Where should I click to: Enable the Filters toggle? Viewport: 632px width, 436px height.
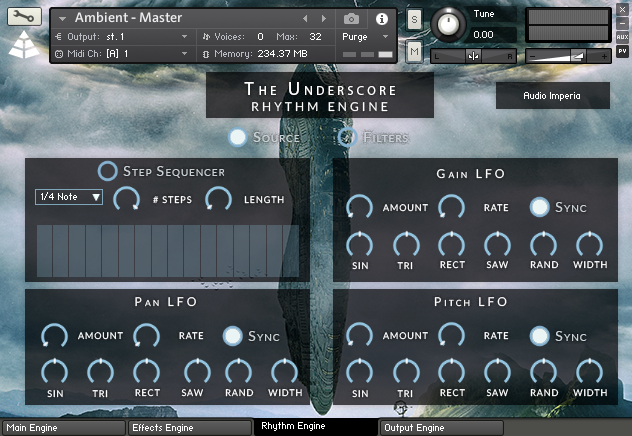347,137
